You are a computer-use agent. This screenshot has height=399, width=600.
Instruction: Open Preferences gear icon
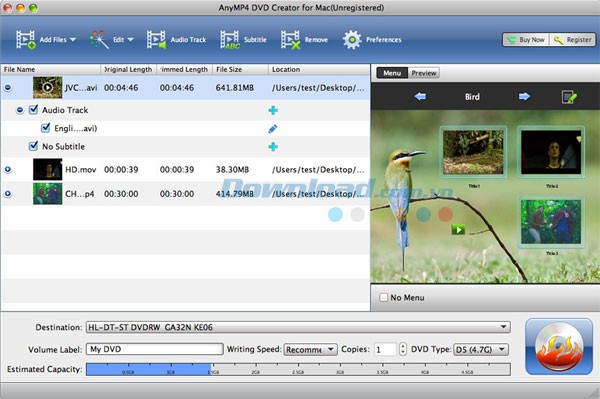pyautogui.click(x=352, y=39)
